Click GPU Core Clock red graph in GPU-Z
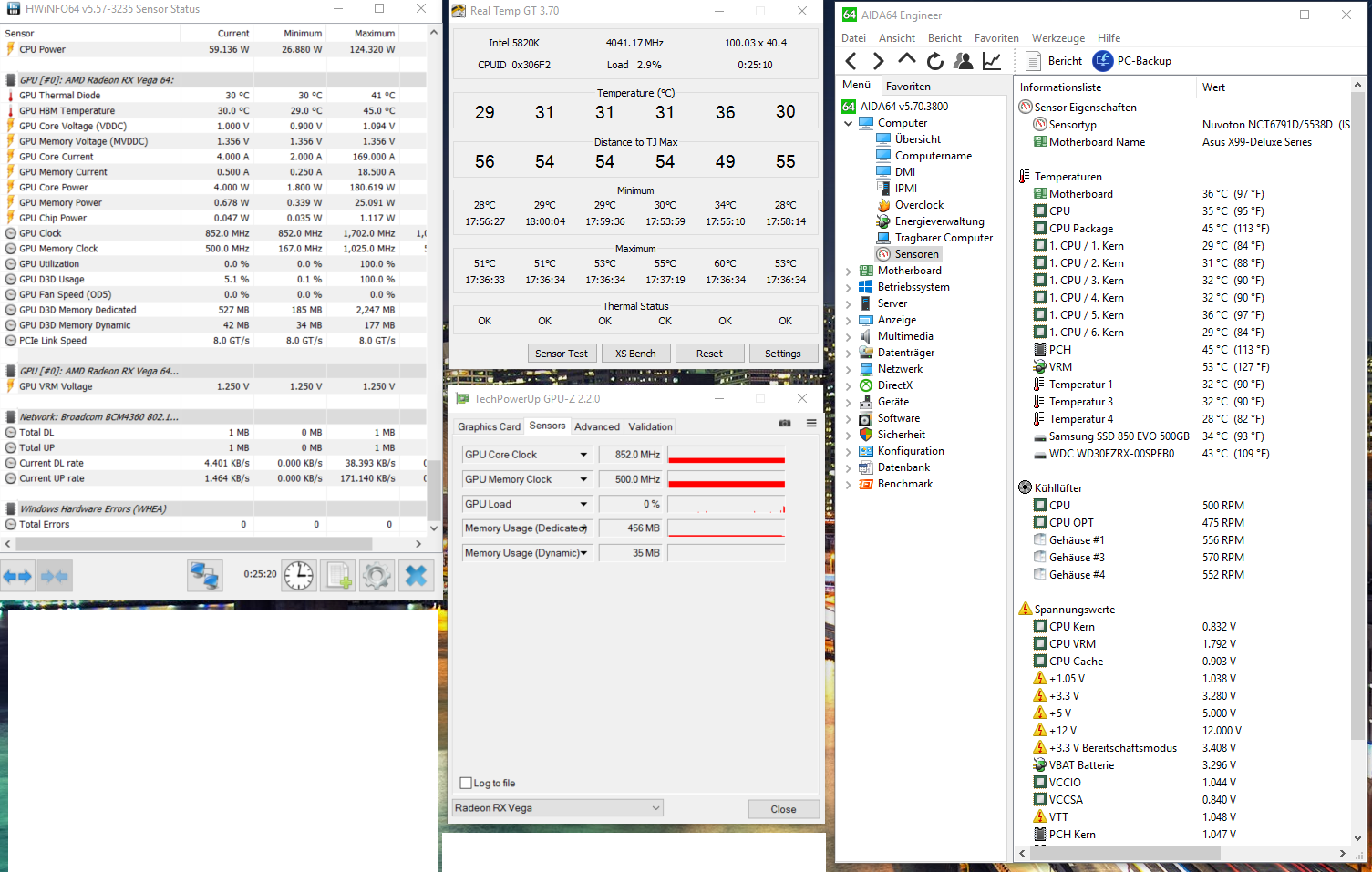 [x=727, y=455]
